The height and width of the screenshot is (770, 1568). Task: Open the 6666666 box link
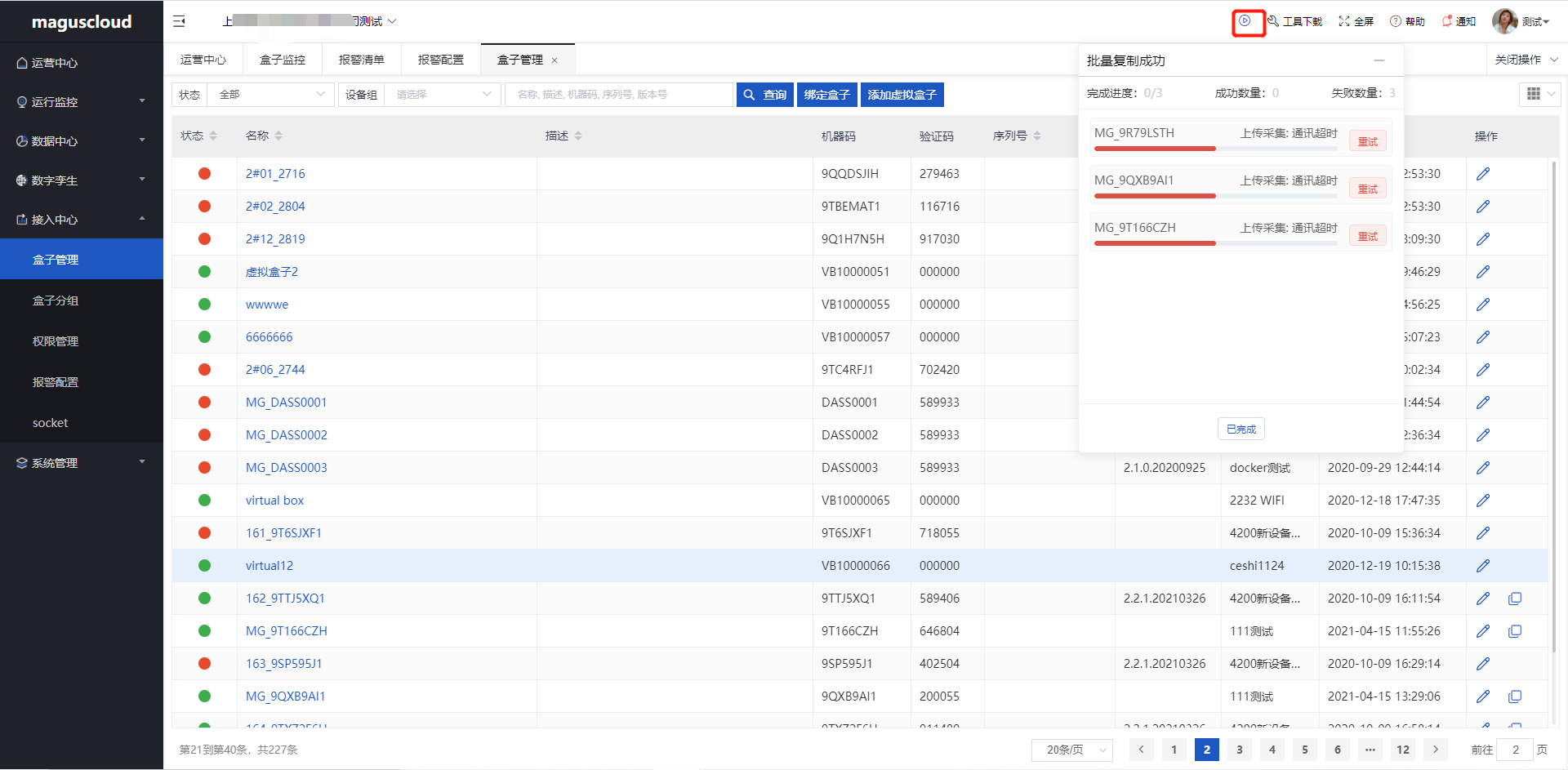(x=269, y=337)
